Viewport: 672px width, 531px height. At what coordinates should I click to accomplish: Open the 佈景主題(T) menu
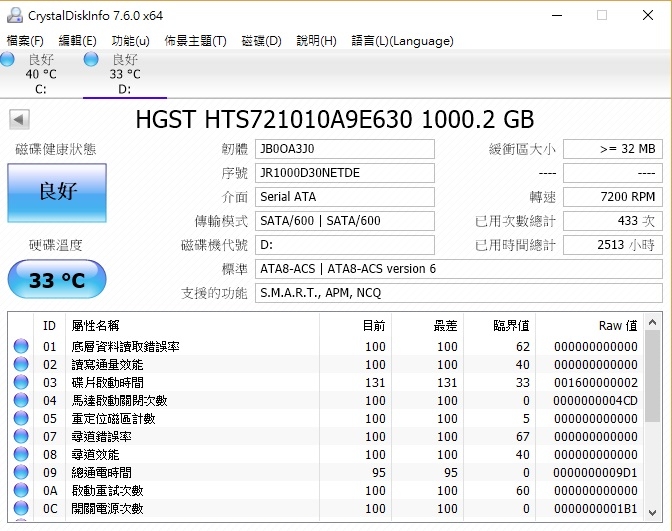point(195,41)
